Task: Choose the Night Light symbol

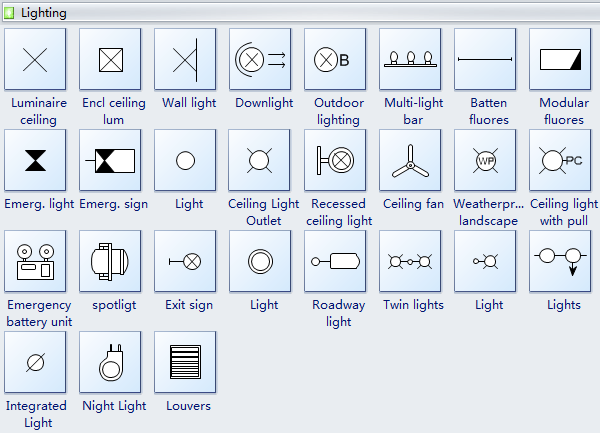Action: (110, 362)
